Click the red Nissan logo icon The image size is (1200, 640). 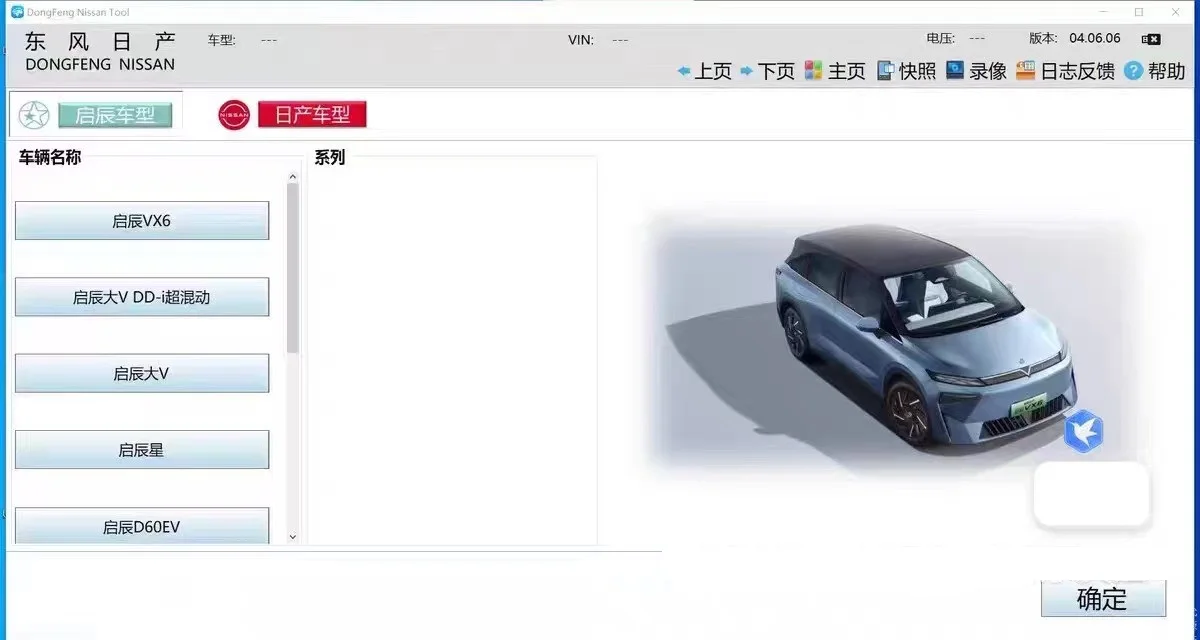(234, 115)
